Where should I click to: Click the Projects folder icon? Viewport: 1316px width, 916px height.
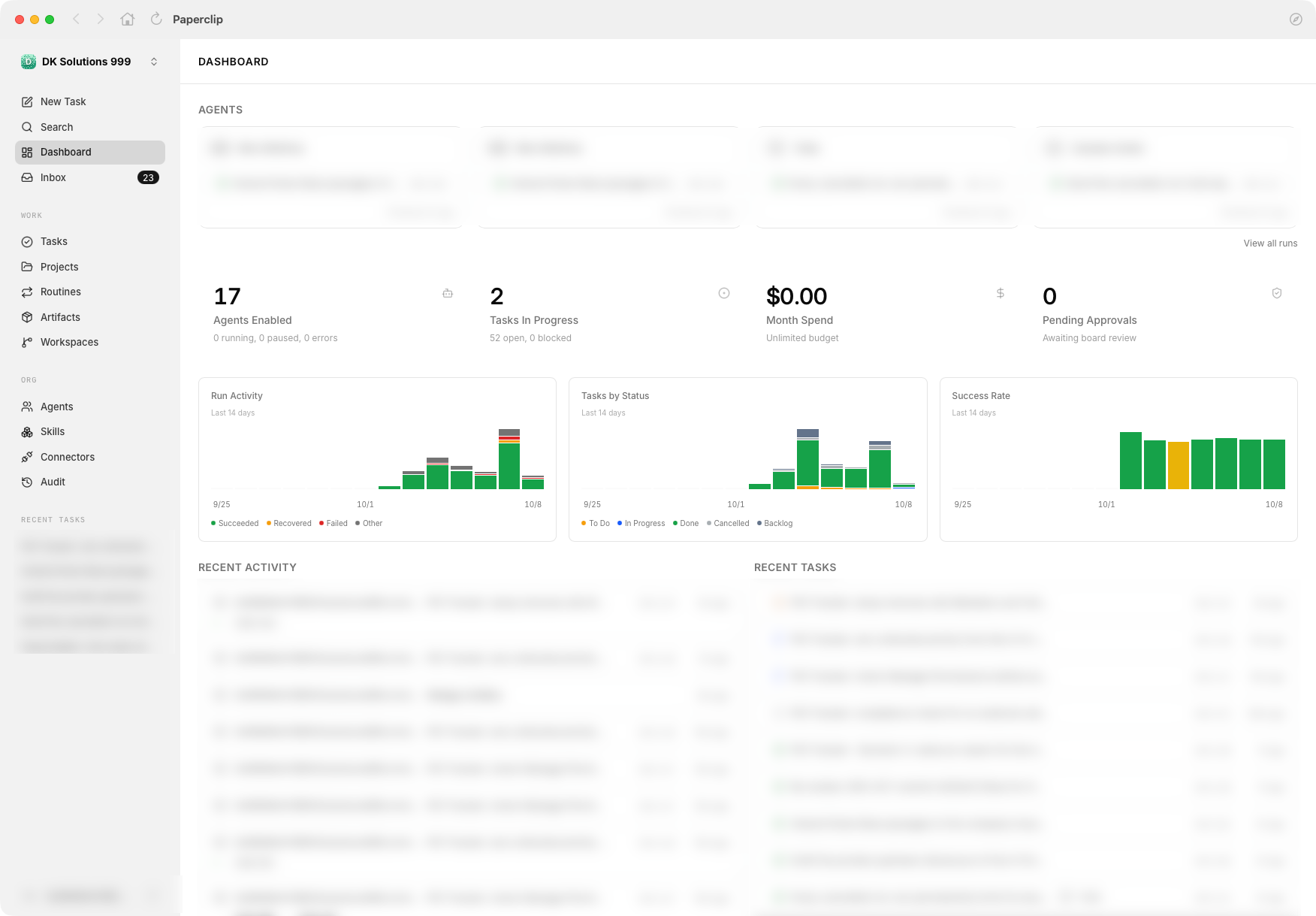27,267
